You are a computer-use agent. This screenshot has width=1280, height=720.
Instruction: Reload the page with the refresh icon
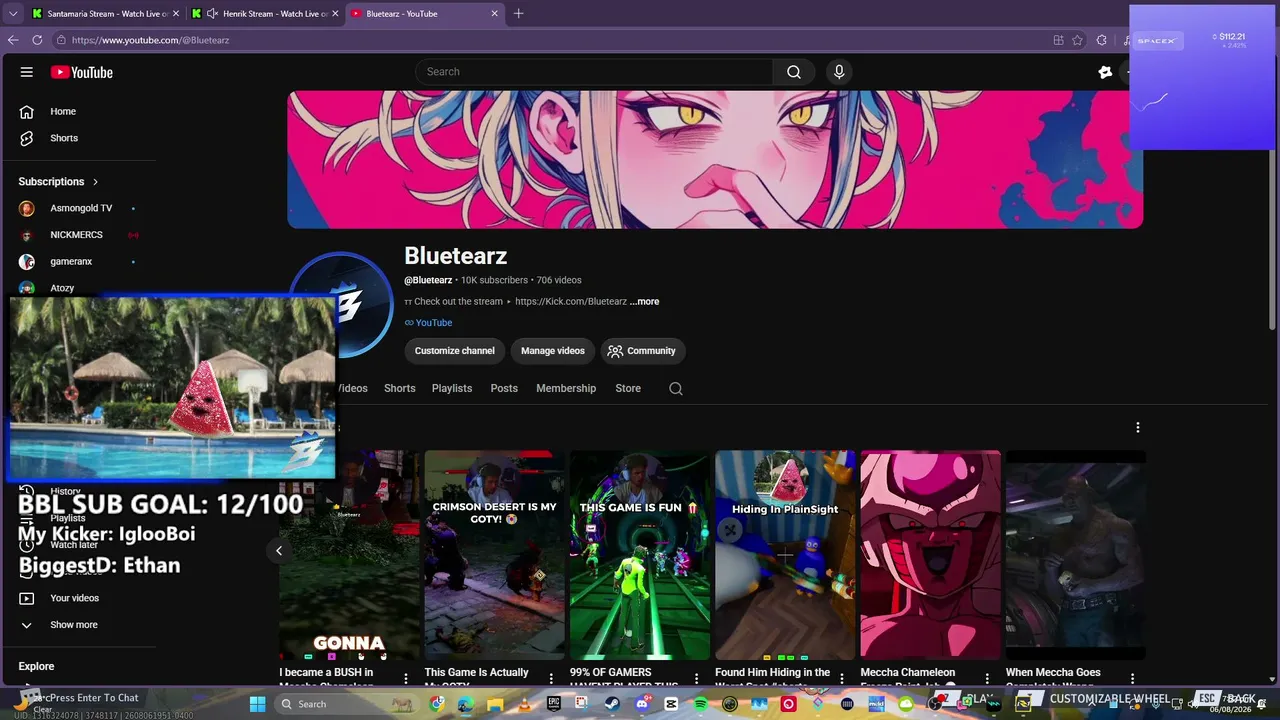[x=37, y=40]
